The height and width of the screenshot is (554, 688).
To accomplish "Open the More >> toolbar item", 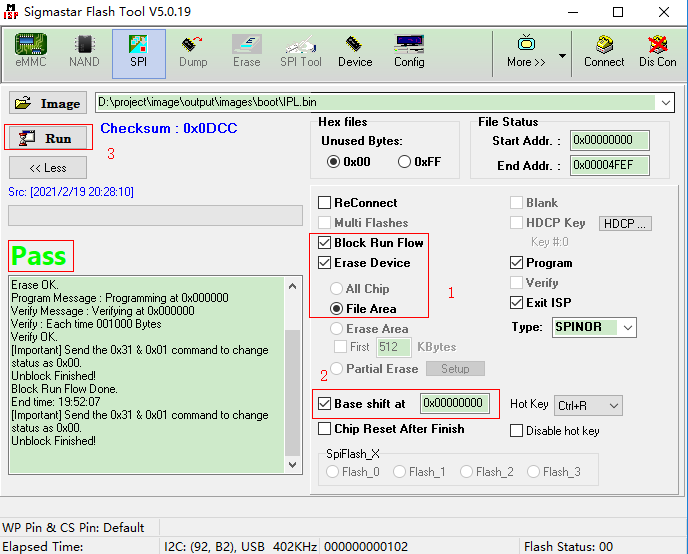I will click(x=526, y=51).
